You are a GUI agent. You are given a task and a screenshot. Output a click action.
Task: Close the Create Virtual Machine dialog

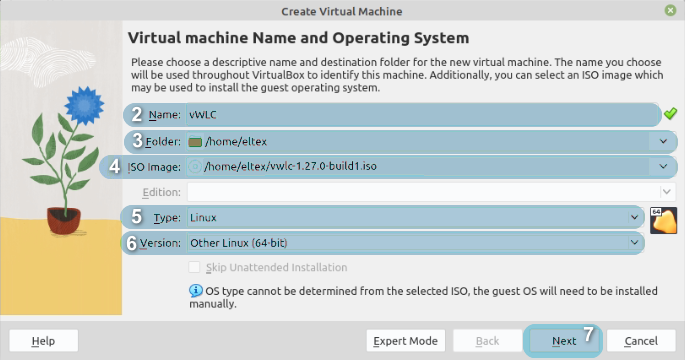(670, 10)
